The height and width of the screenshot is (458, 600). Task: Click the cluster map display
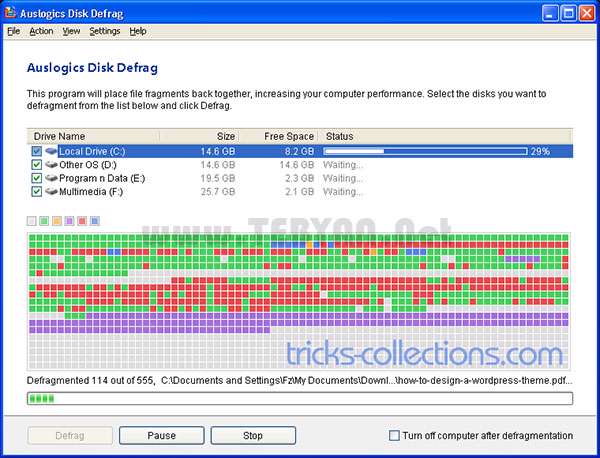tap(299, 302)
